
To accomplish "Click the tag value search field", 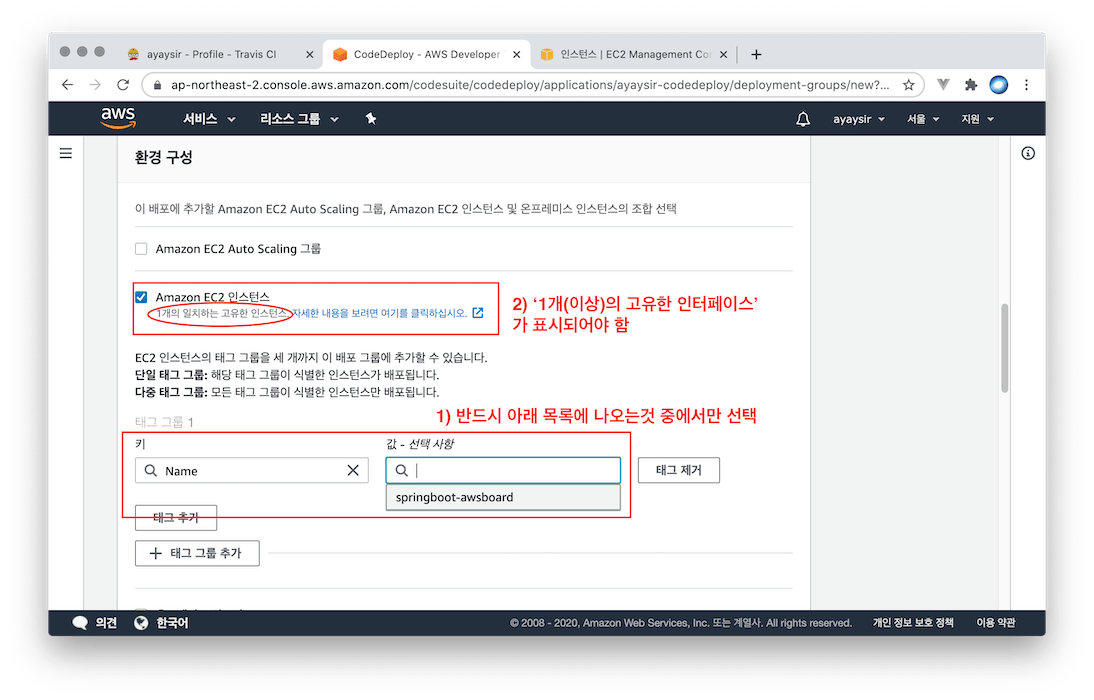I will coord(510,470).
